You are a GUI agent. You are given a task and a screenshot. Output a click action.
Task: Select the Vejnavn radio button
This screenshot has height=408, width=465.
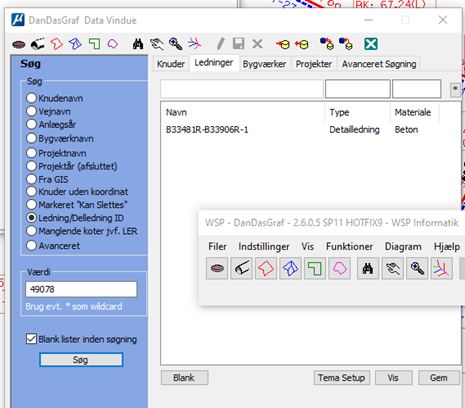pyautogui.click(x=31, y=111)
